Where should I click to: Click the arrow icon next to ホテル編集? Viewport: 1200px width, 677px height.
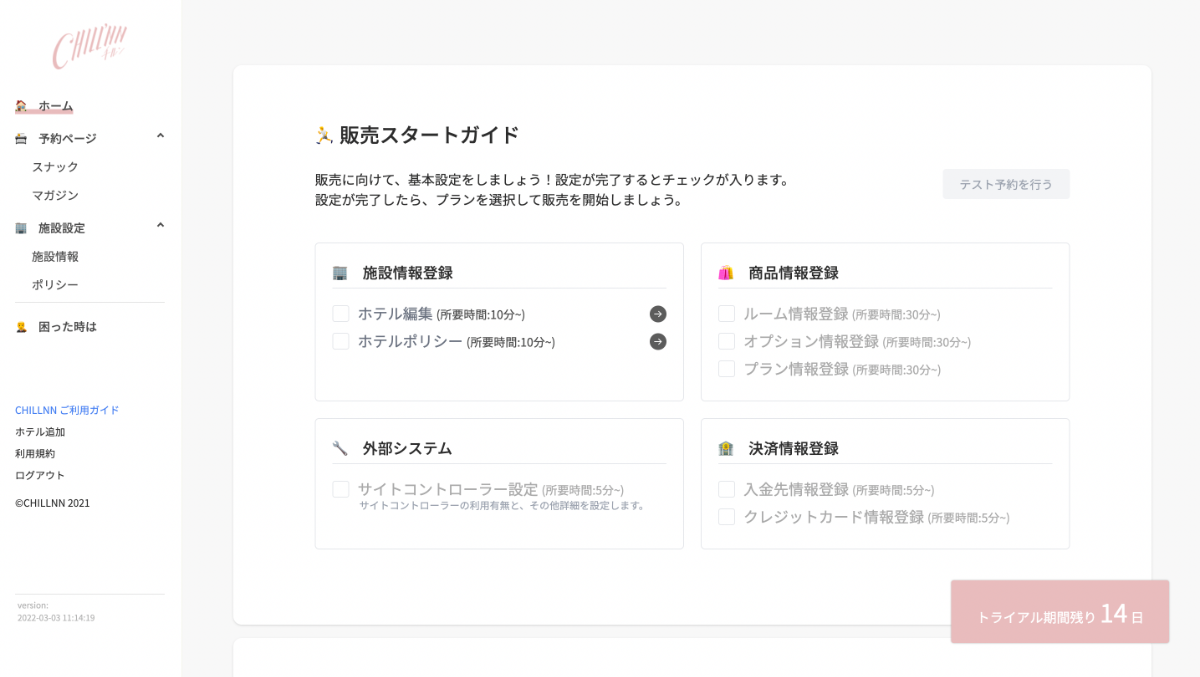click(657, 314)
